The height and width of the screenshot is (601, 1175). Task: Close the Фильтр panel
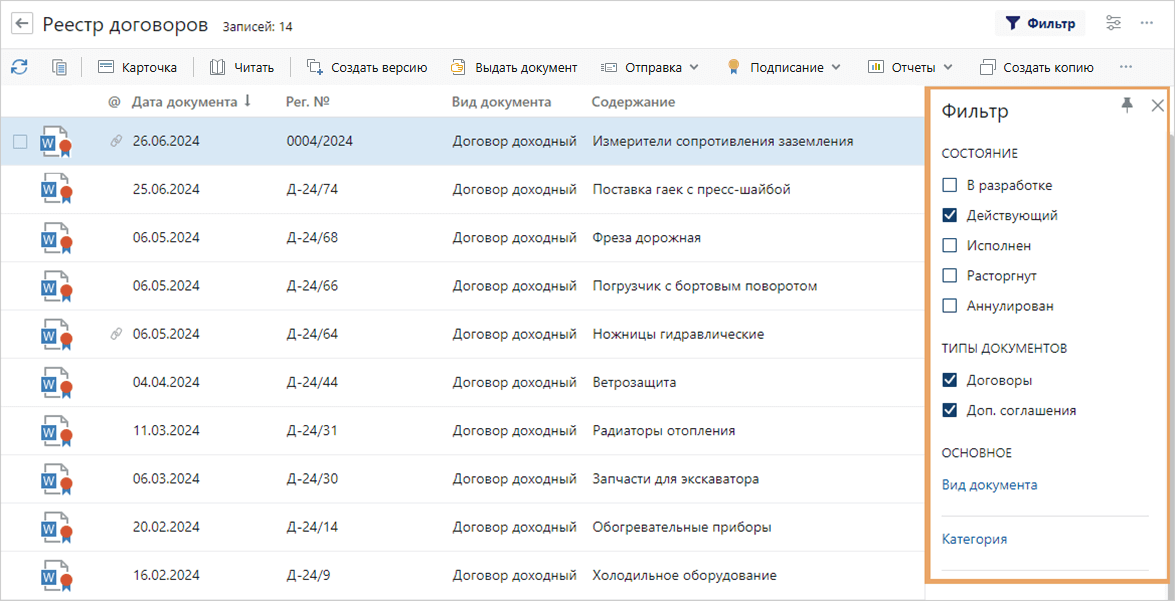tap(1157, 105)
